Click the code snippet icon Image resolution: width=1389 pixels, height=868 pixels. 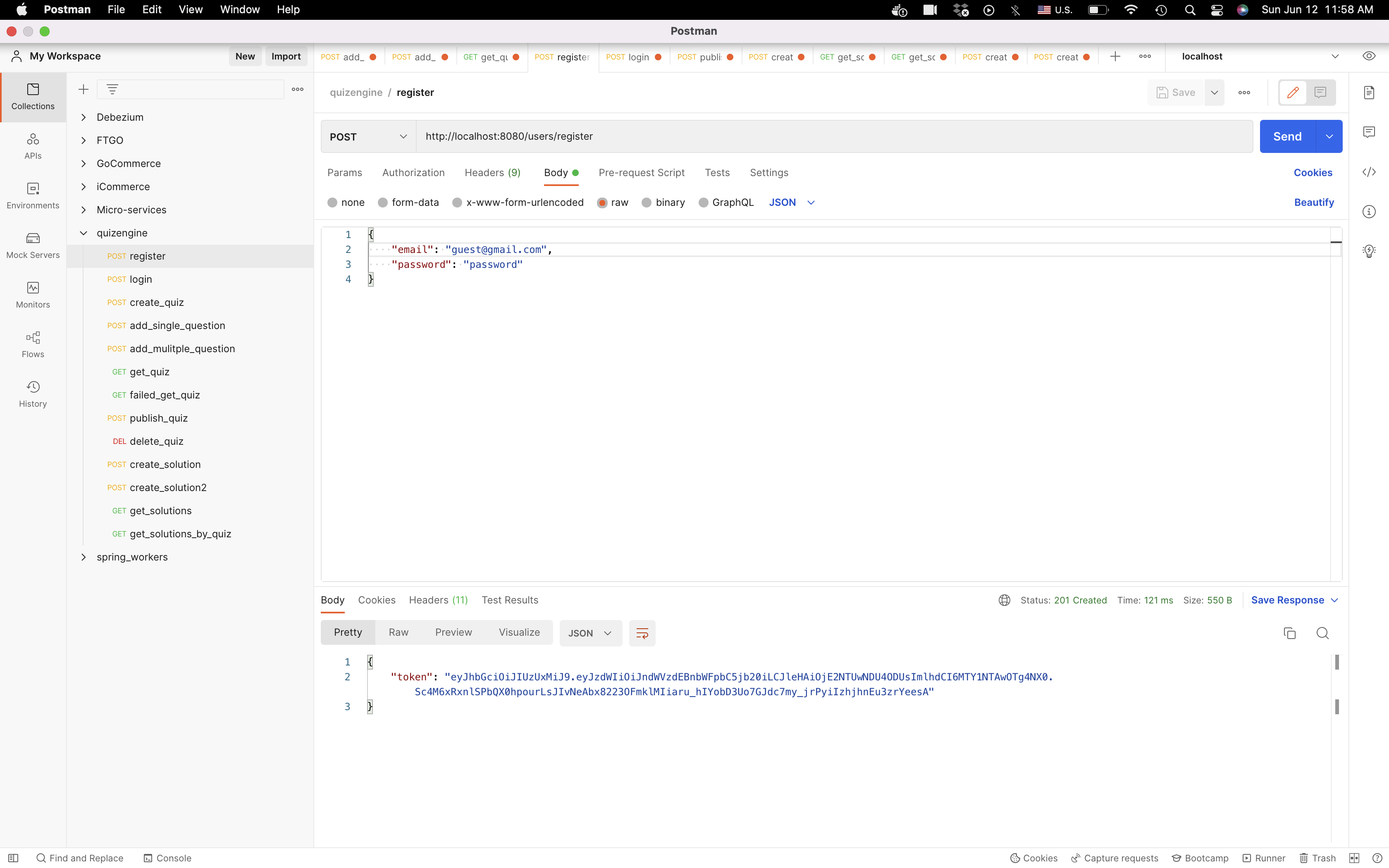tap(1369, 172)
